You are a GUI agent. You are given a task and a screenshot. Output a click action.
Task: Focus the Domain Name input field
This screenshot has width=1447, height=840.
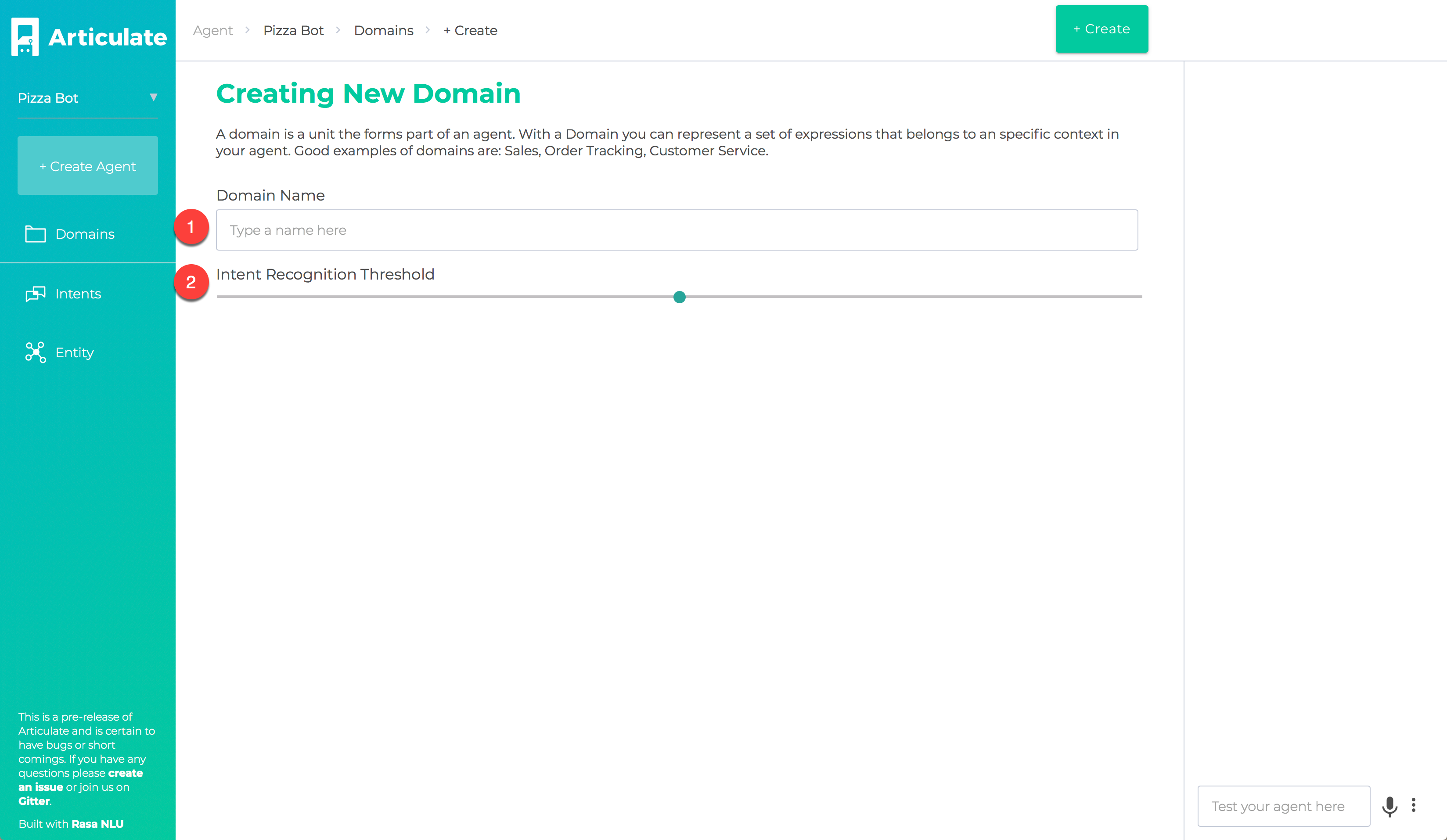[677, 230]
